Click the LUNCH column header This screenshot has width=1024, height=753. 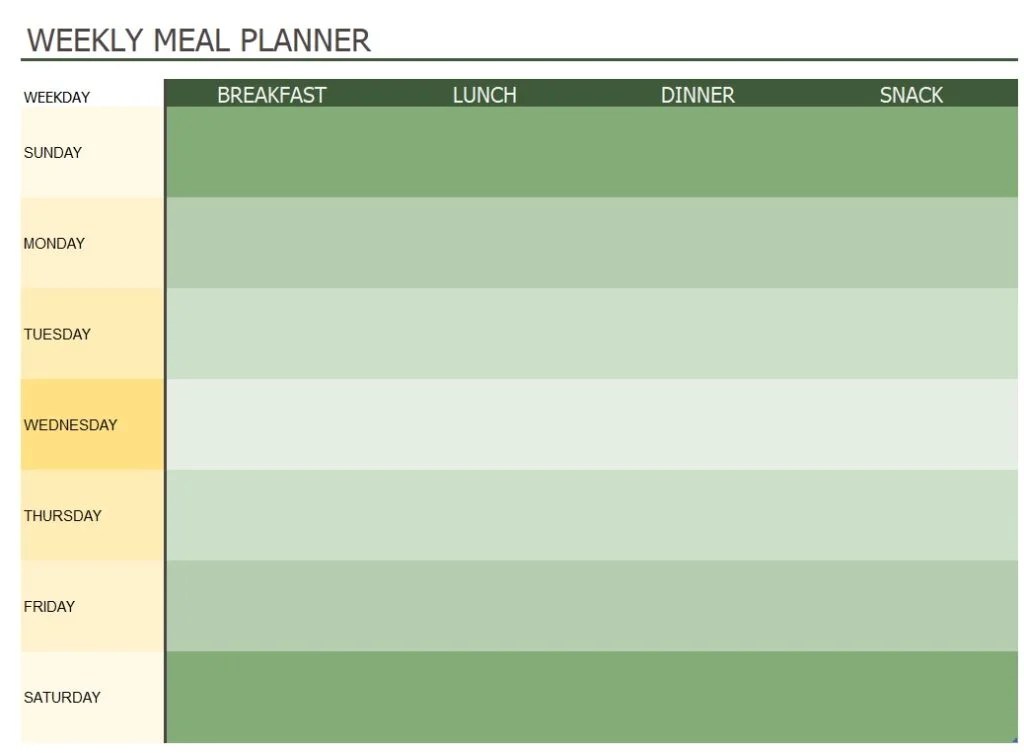485,95
